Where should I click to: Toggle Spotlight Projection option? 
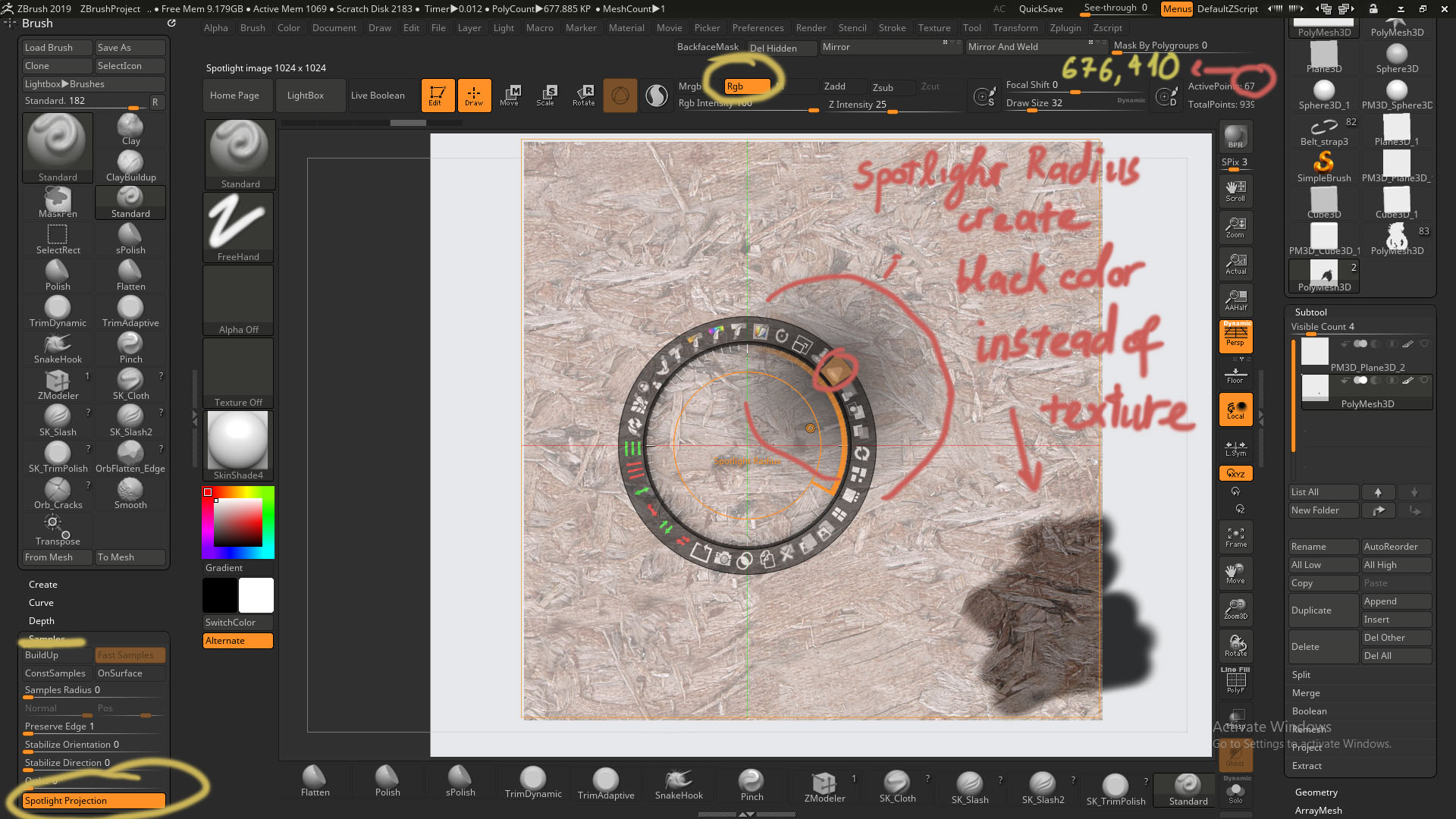(x=94, y=801)
